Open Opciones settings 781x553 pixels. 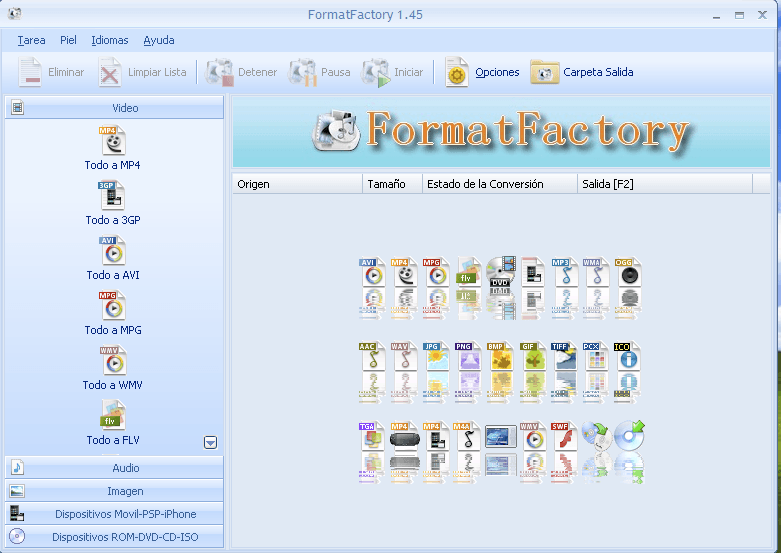pyautogui.click(x=482, y=72)
